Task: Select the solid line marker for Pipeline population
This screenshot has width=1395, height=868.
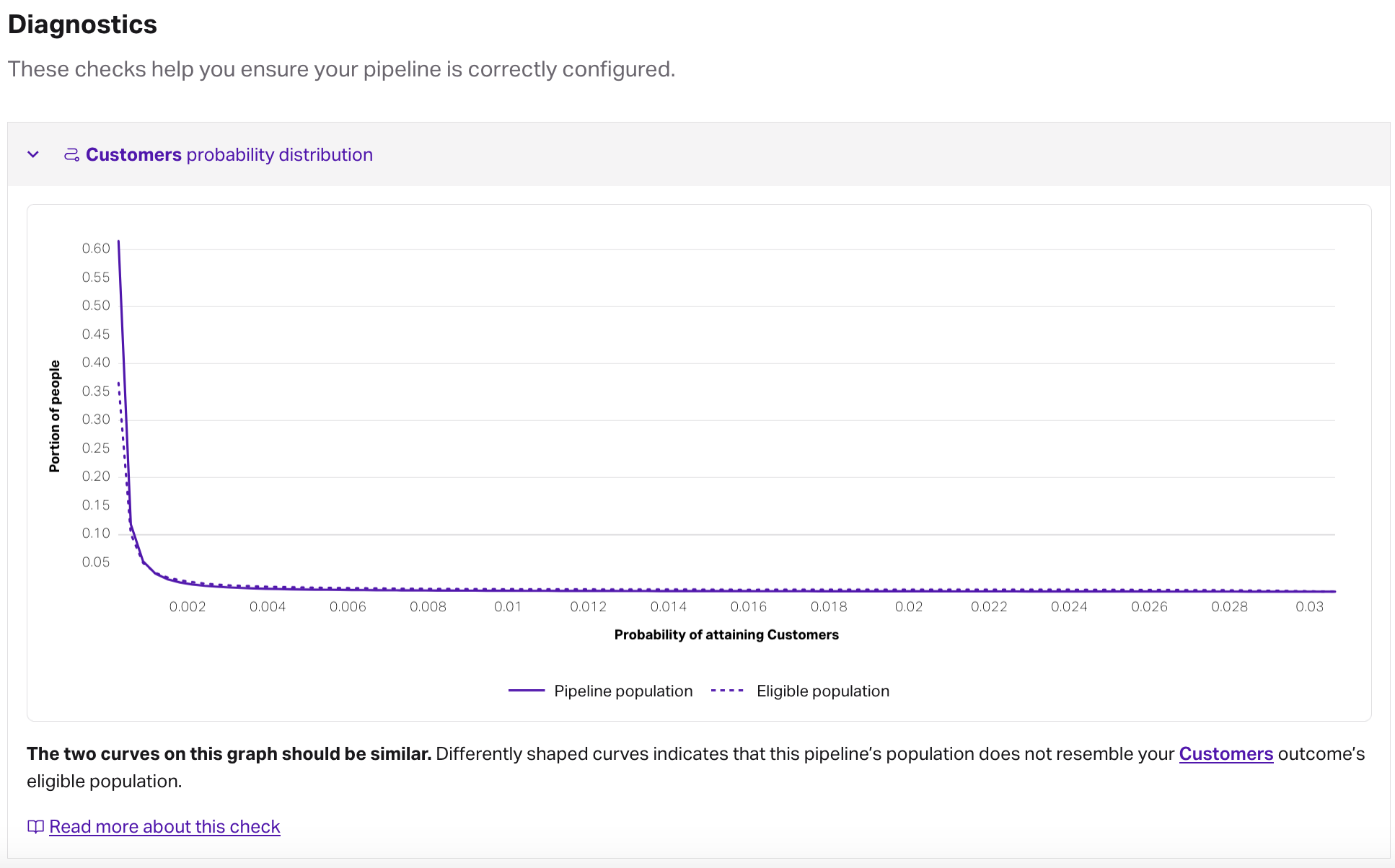Action: point(529,690)
